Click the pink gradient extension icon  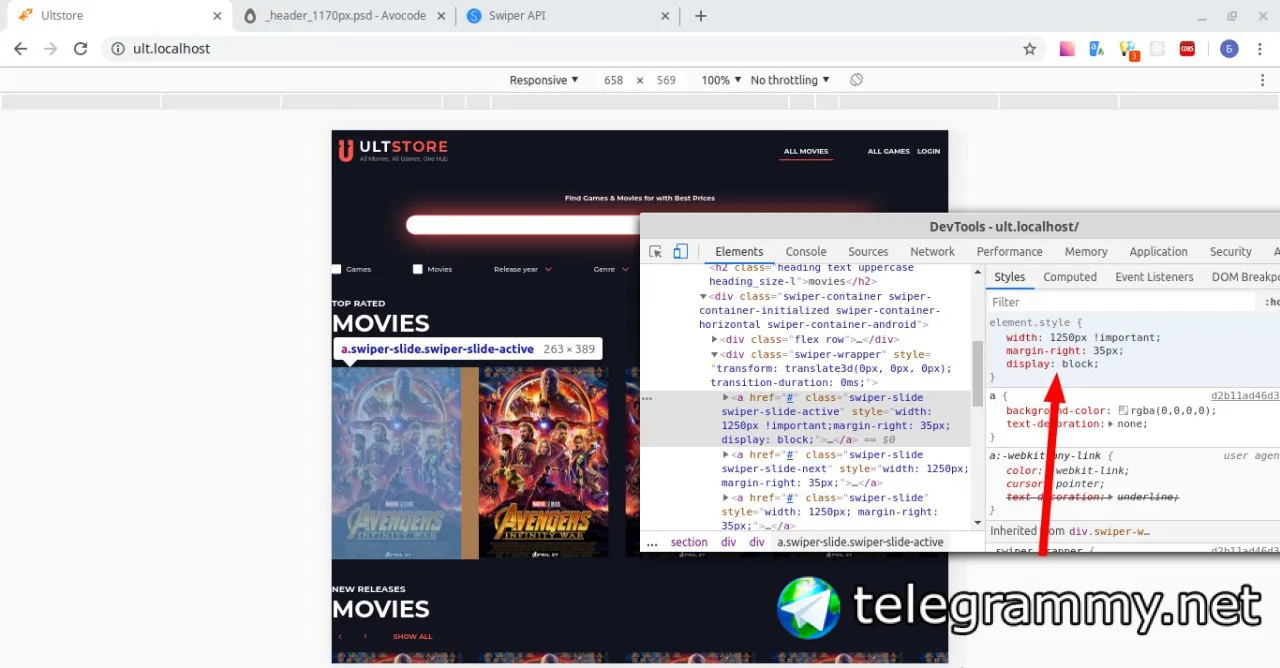click(x=1067, y=48)
